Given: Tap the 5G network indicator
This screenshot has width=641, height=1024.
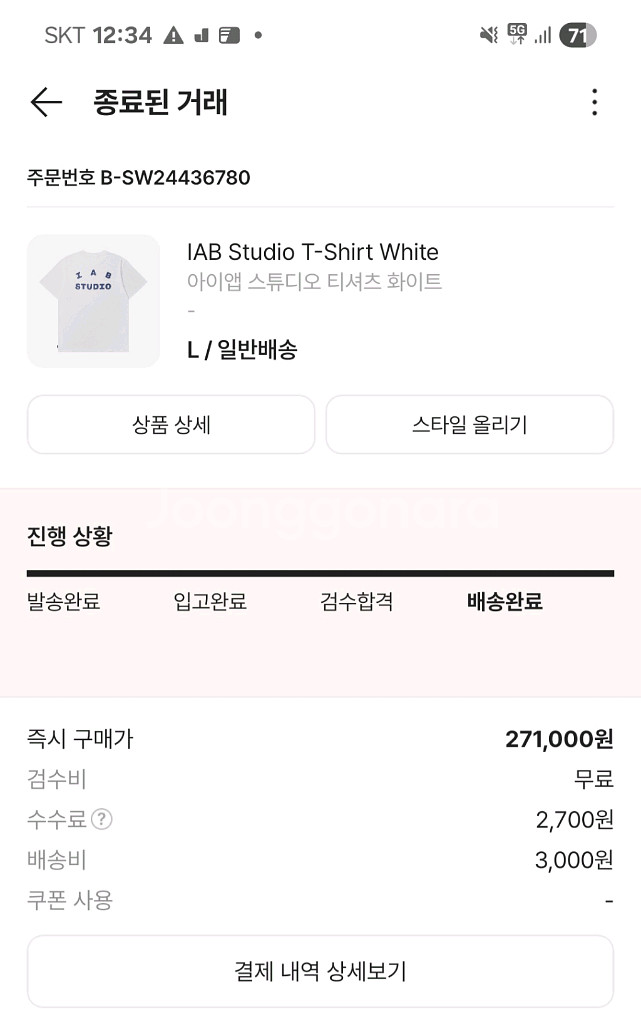Looking at the screenshot, I should coord(516,33).
